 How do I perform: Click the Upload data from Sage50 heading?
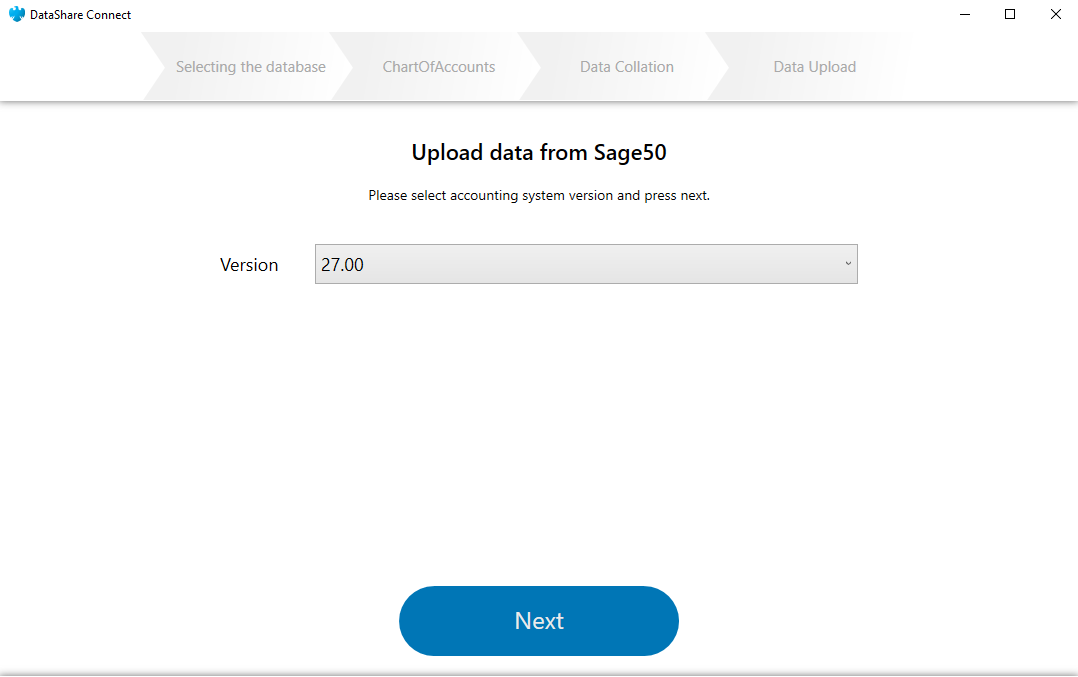[x=538, y=152]
